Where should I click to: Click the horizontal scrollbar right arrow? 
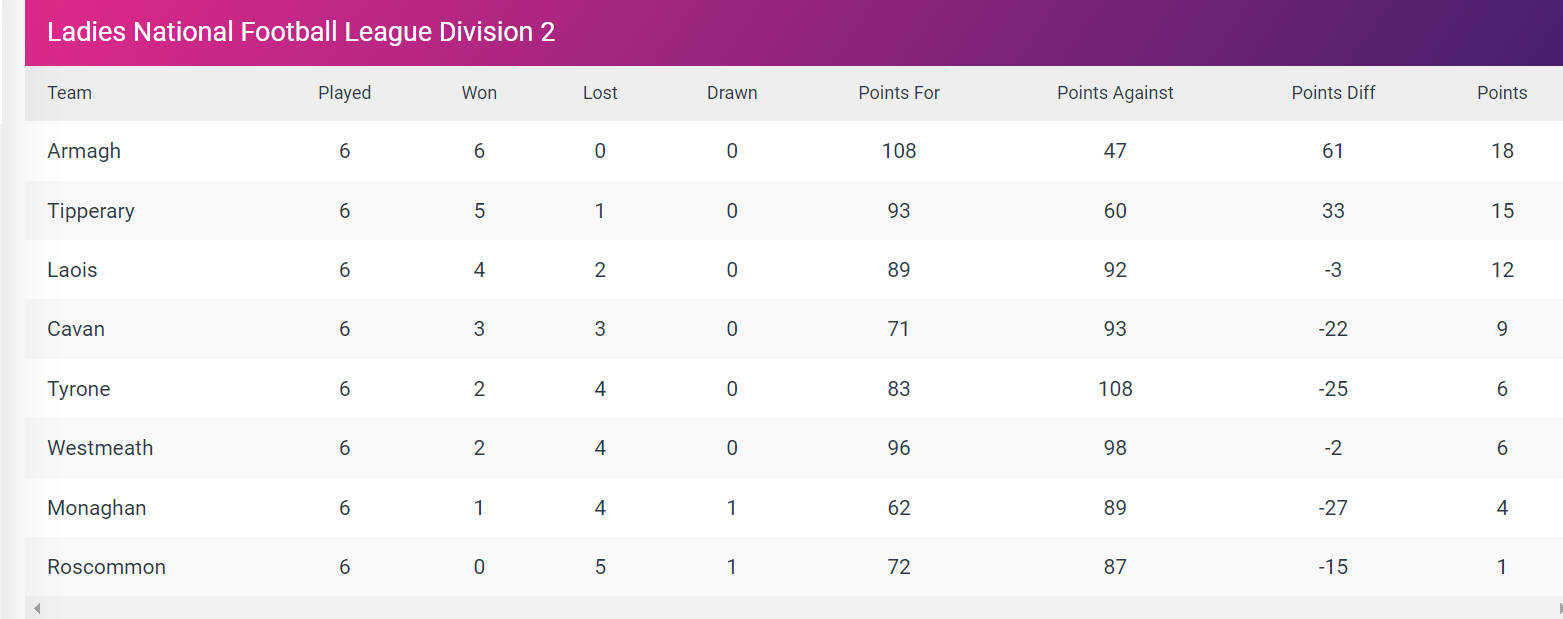coord(1559,608)
